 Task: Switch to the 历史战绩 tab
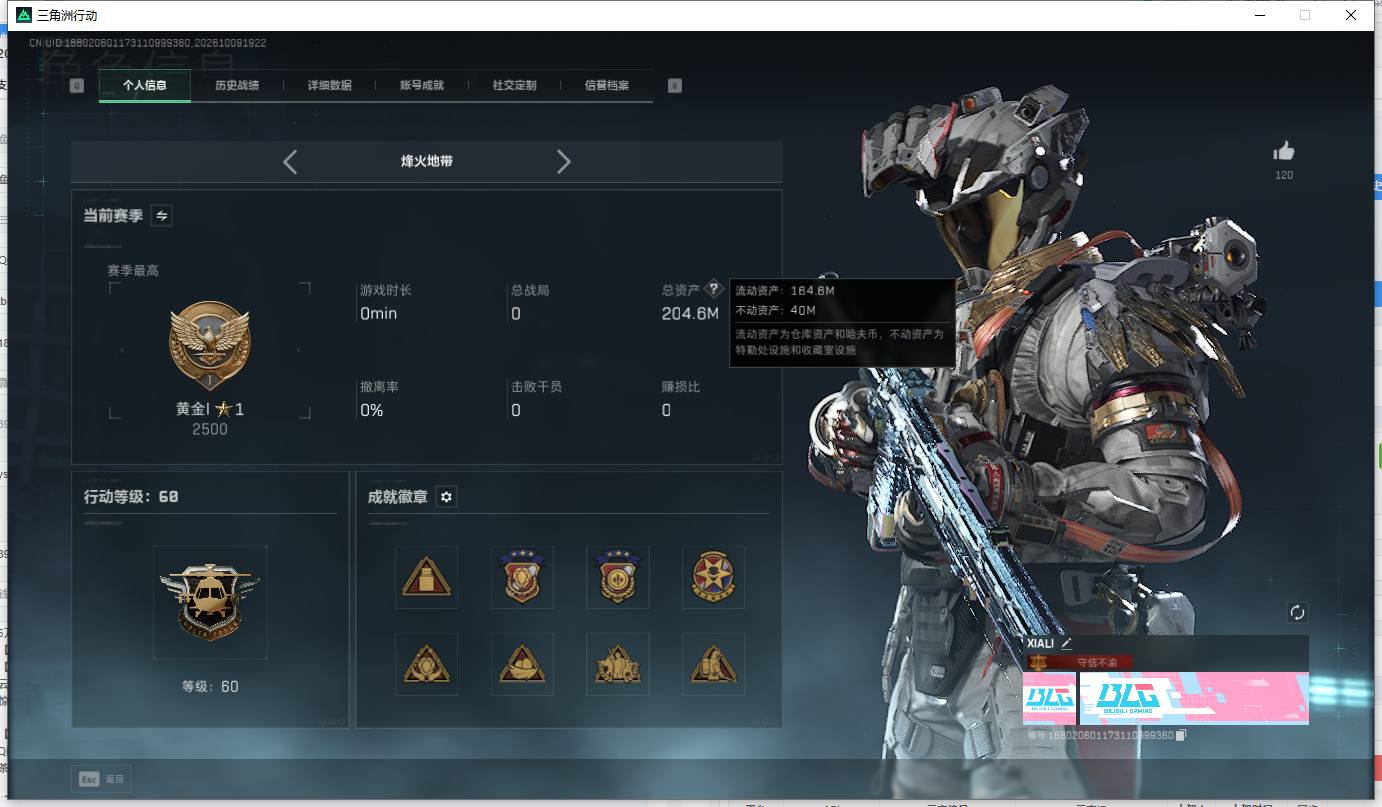[x=237, y=86]
